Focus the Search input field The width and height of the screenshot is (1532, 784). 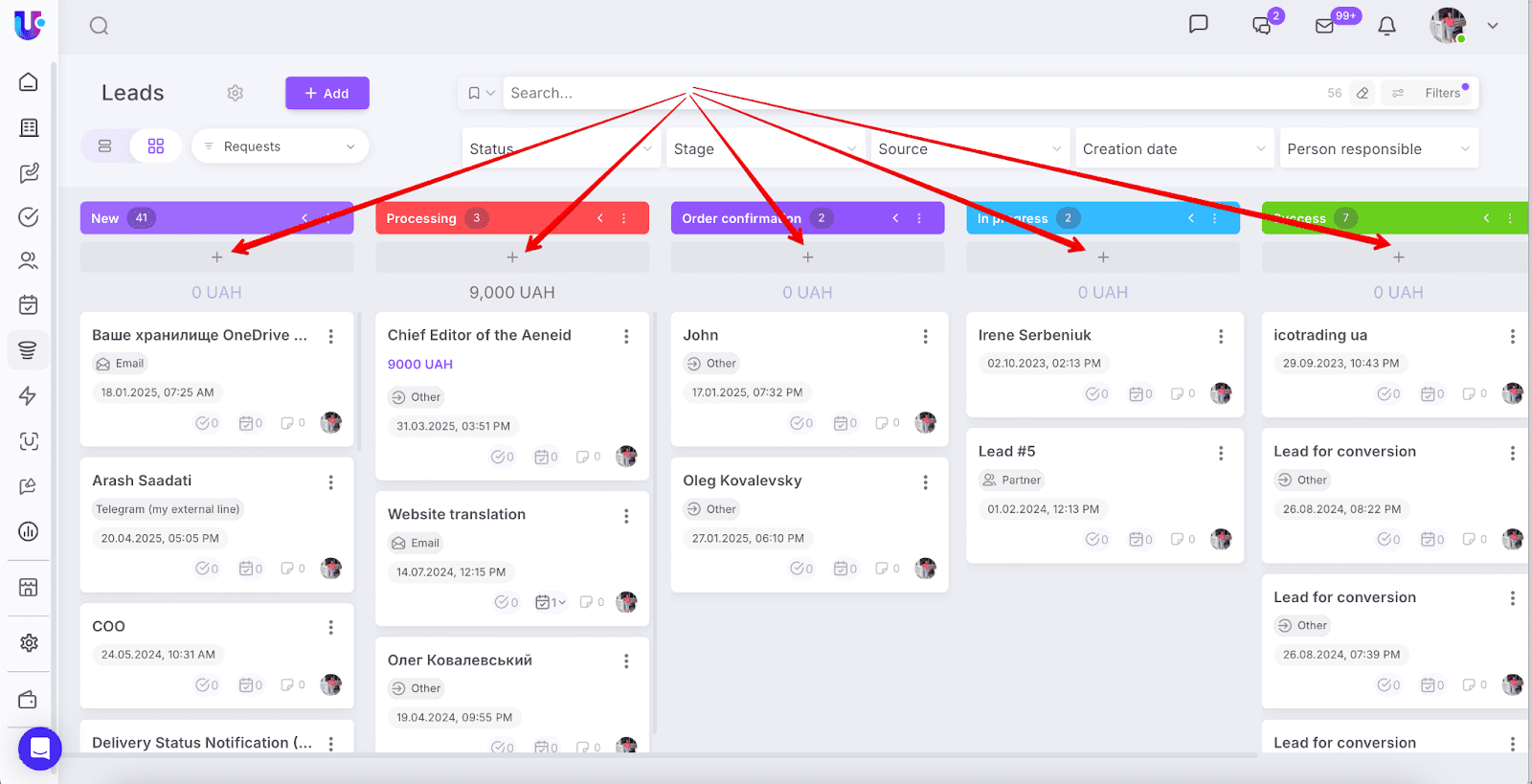point(910,93)
